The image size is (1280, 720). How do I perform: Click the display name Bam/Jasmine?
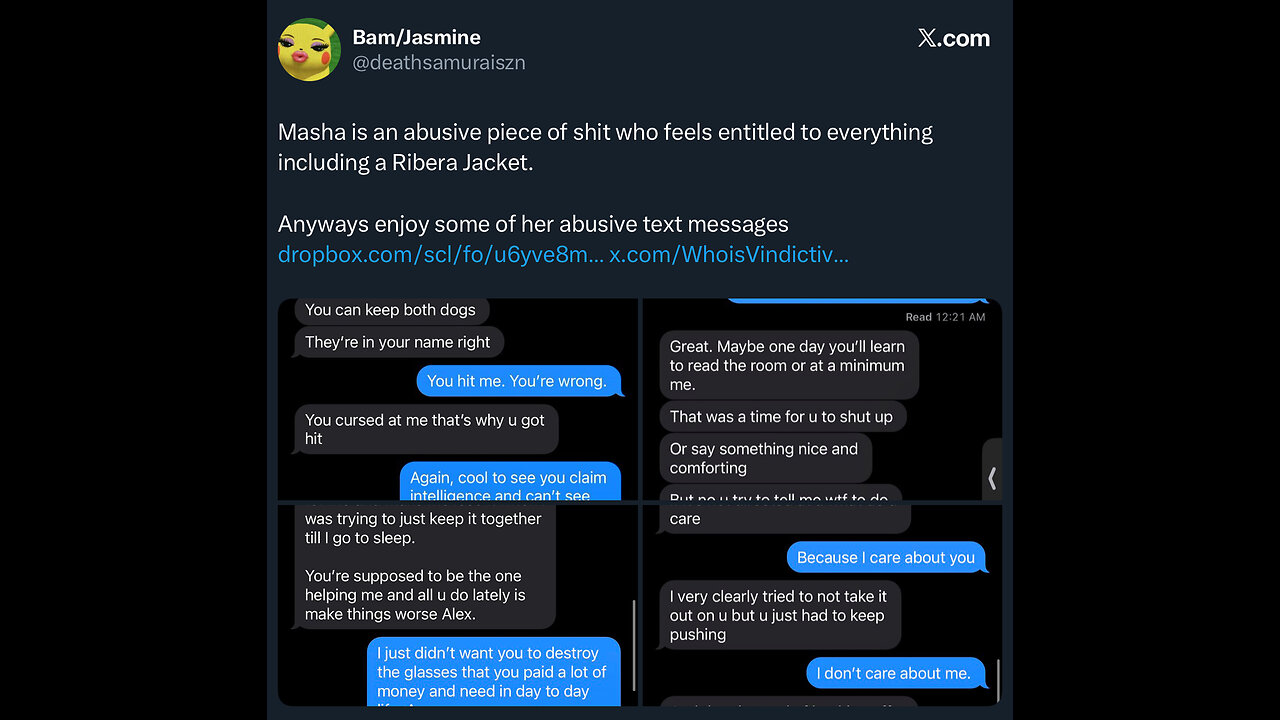coord(416,38)
